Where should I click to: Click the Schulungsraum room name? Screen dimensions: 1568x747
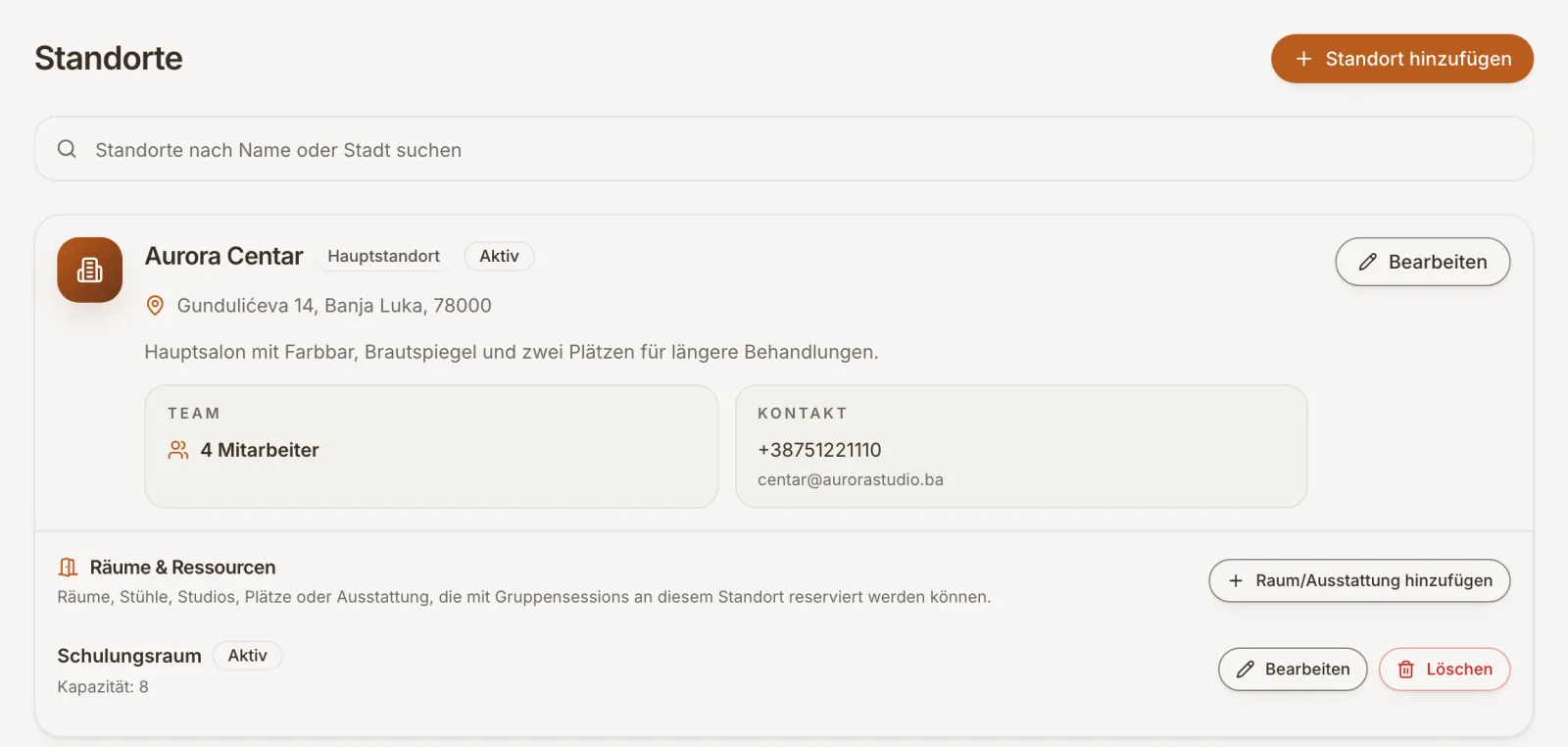[x=129, y=656]
